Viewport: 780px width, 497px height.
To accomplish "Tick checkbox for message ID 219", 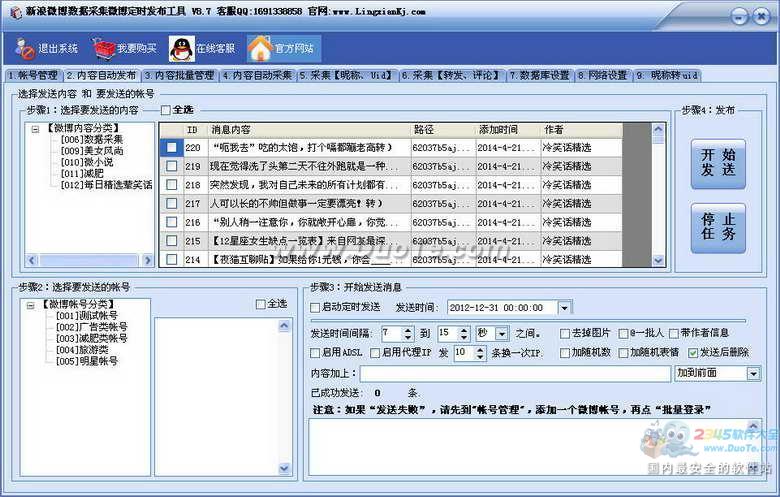I will [172, 166].
